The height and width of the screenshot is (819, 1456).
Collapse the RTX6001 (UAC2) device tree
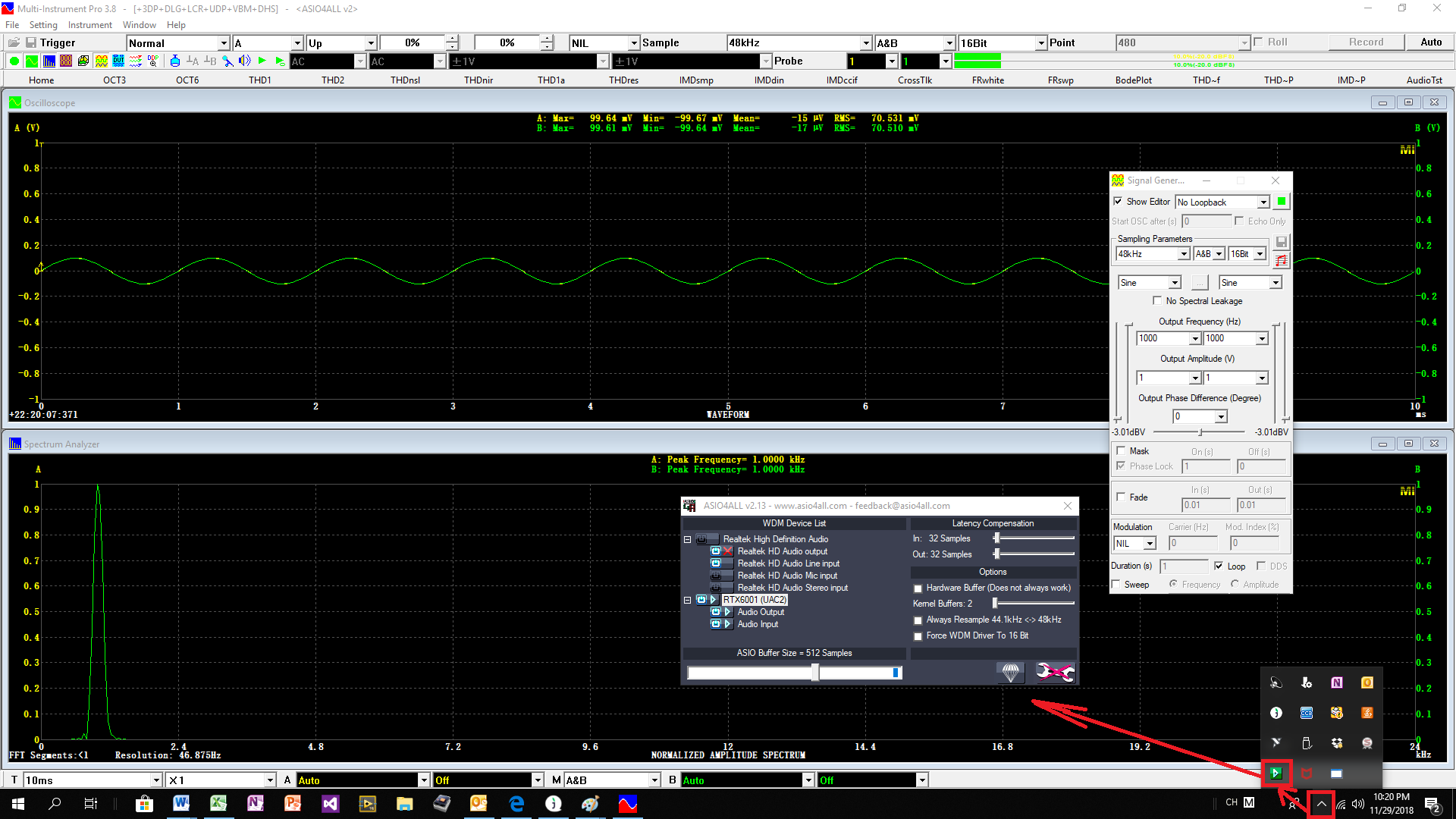coord(688,601)
